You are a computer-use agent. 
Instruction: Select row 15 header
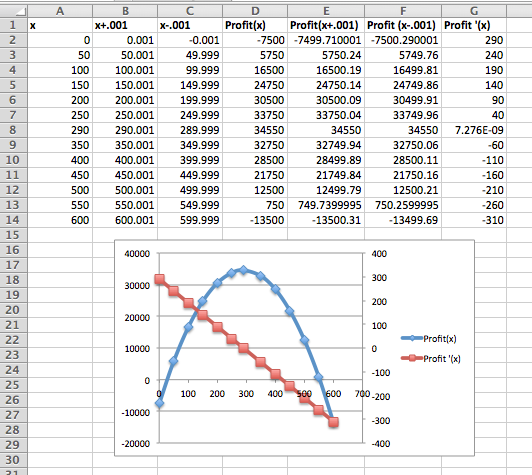[x=14, y=235]
